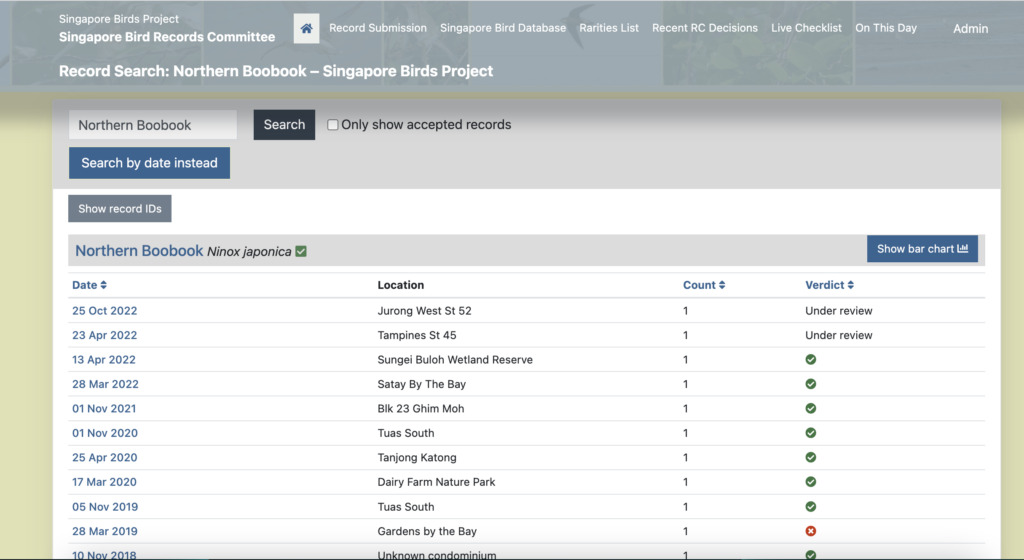Click accepted verdict icon for Satay By The Bay
The image size is (1024, 560).
(x=811, y=384)
